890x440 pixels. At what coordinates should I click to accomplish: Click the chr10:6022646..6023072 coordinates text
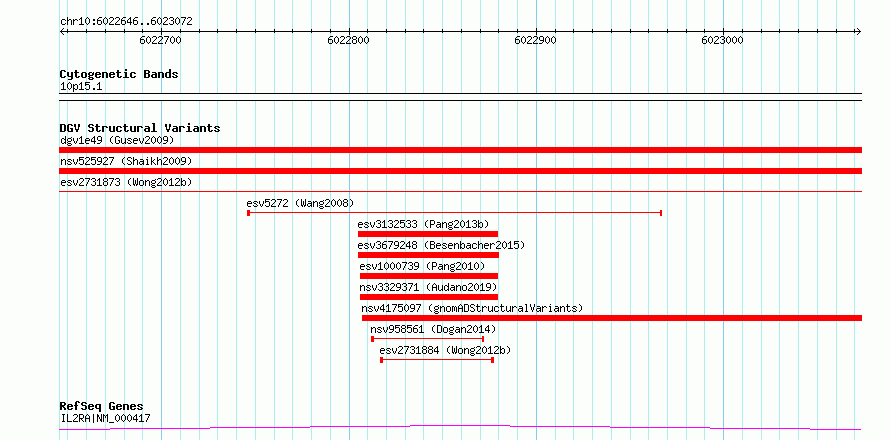[126, 22]
